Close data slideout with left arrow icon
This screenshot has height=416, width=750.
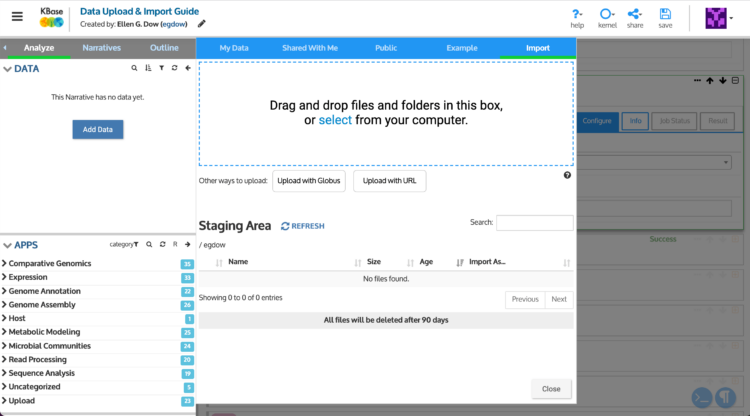click(188, 68)
